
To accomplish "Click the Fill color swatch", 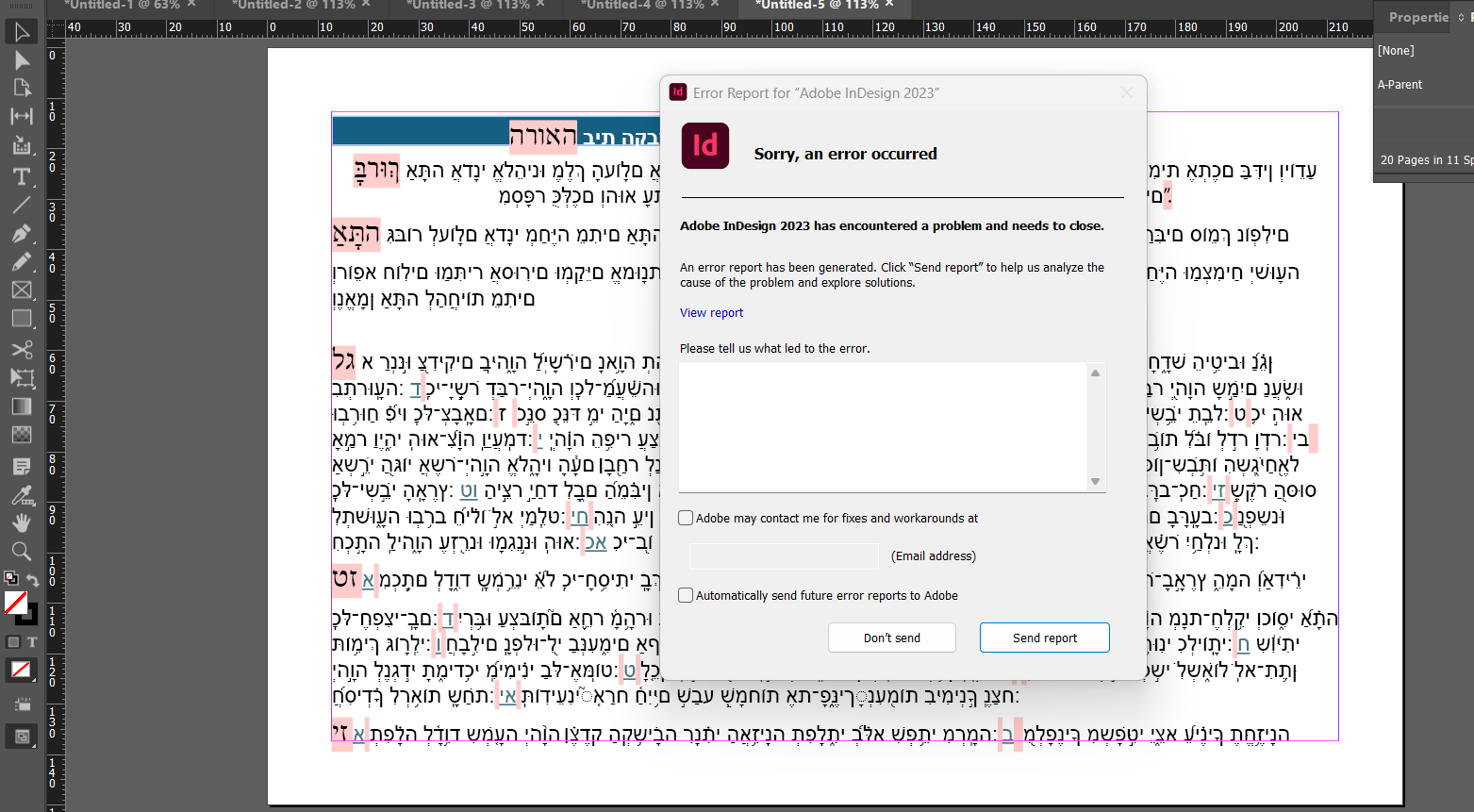I will click(x=16, y=603).
